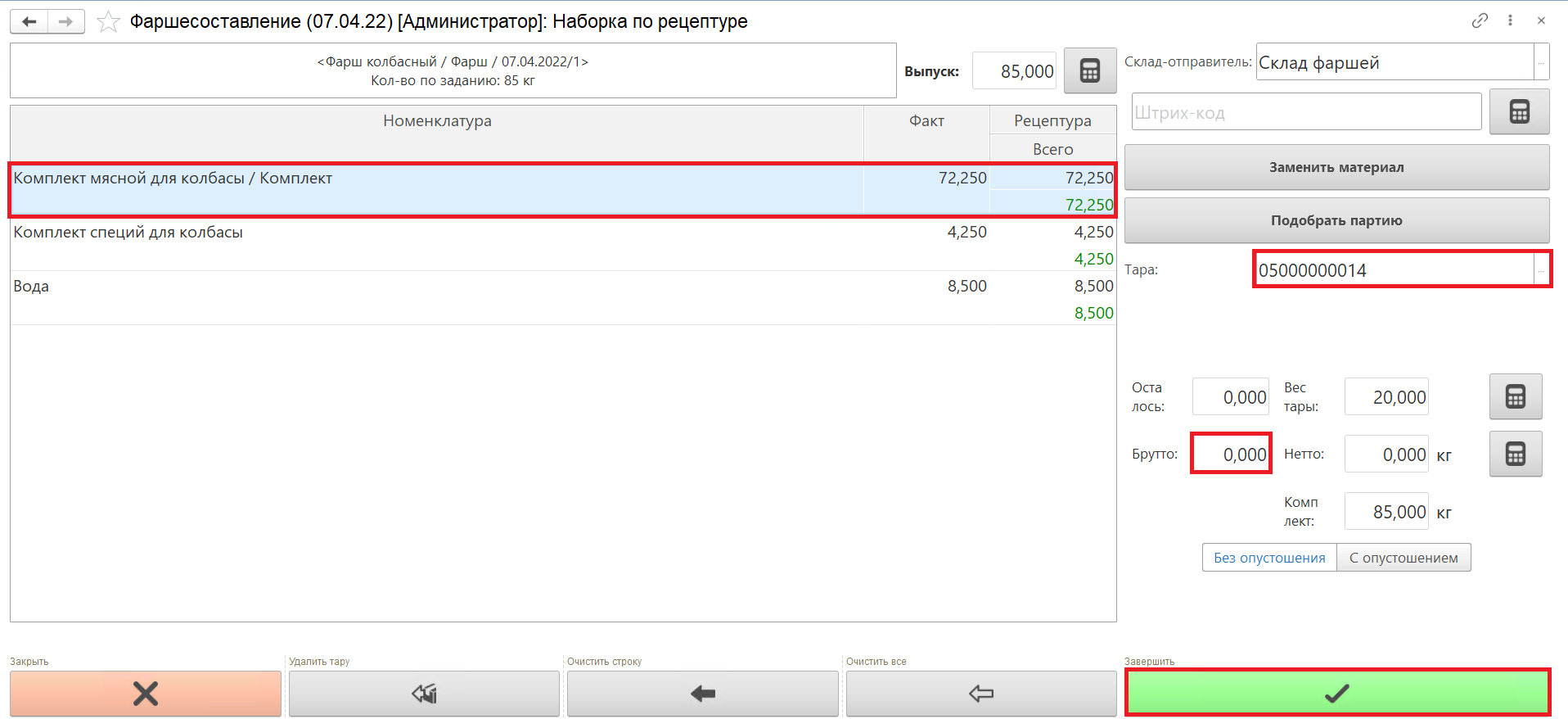Expand the Тара selection list
This screenshot has width=1568, height=719.
coord(1541,270)
